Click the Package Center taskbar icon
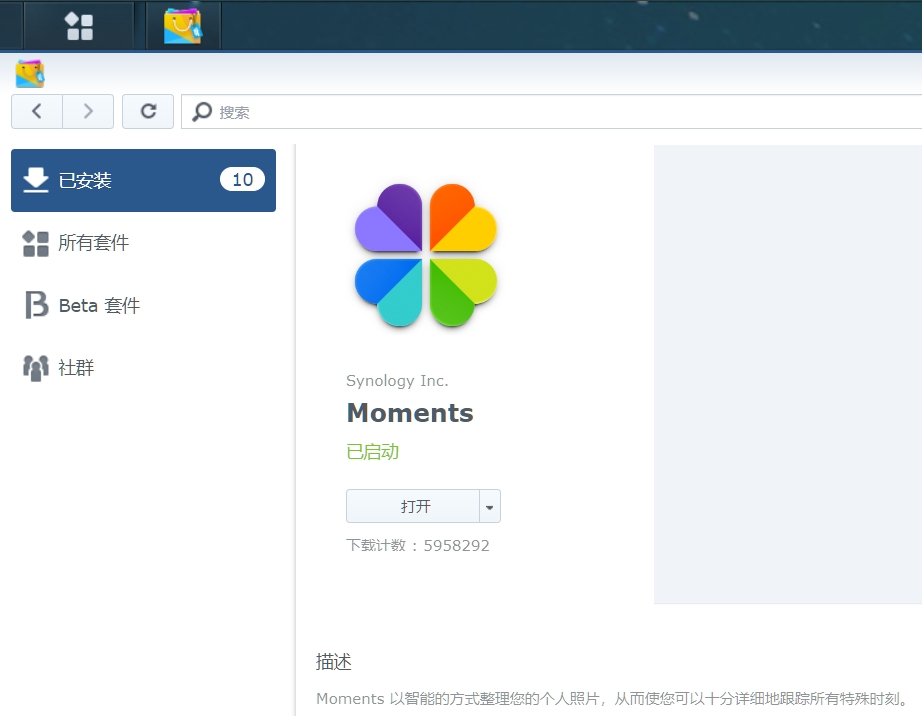The image size is (922, 716). 183,25
